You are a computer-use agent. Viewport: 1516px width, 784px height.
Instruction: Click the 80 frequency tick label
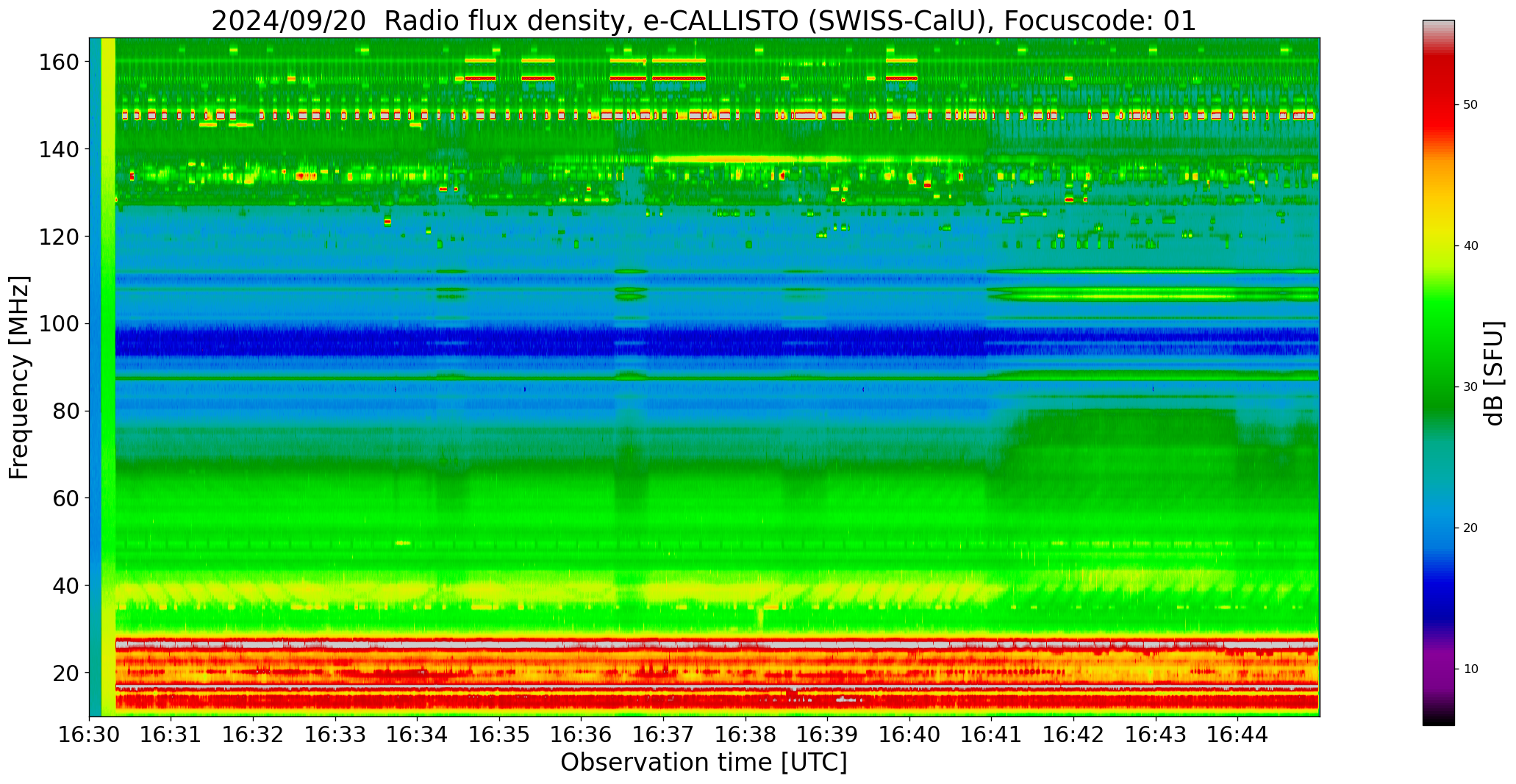tap(65, 411)
